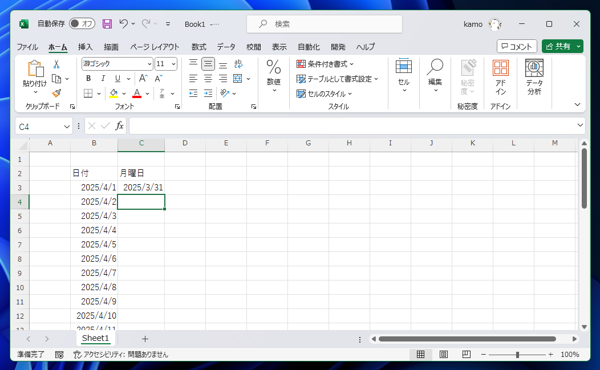Apply Italic formatting
This screenshot has height=370, width=600.
point(103,78)
